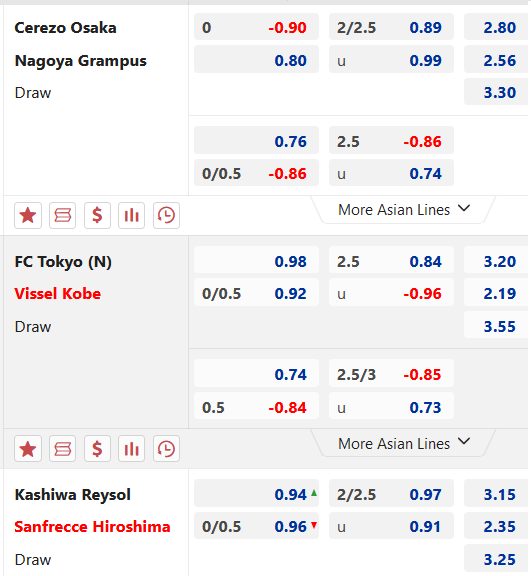Click Sanfrecce Hiroshima team name
This screenshot has width=531, height=576.
[x=92, y=527]
